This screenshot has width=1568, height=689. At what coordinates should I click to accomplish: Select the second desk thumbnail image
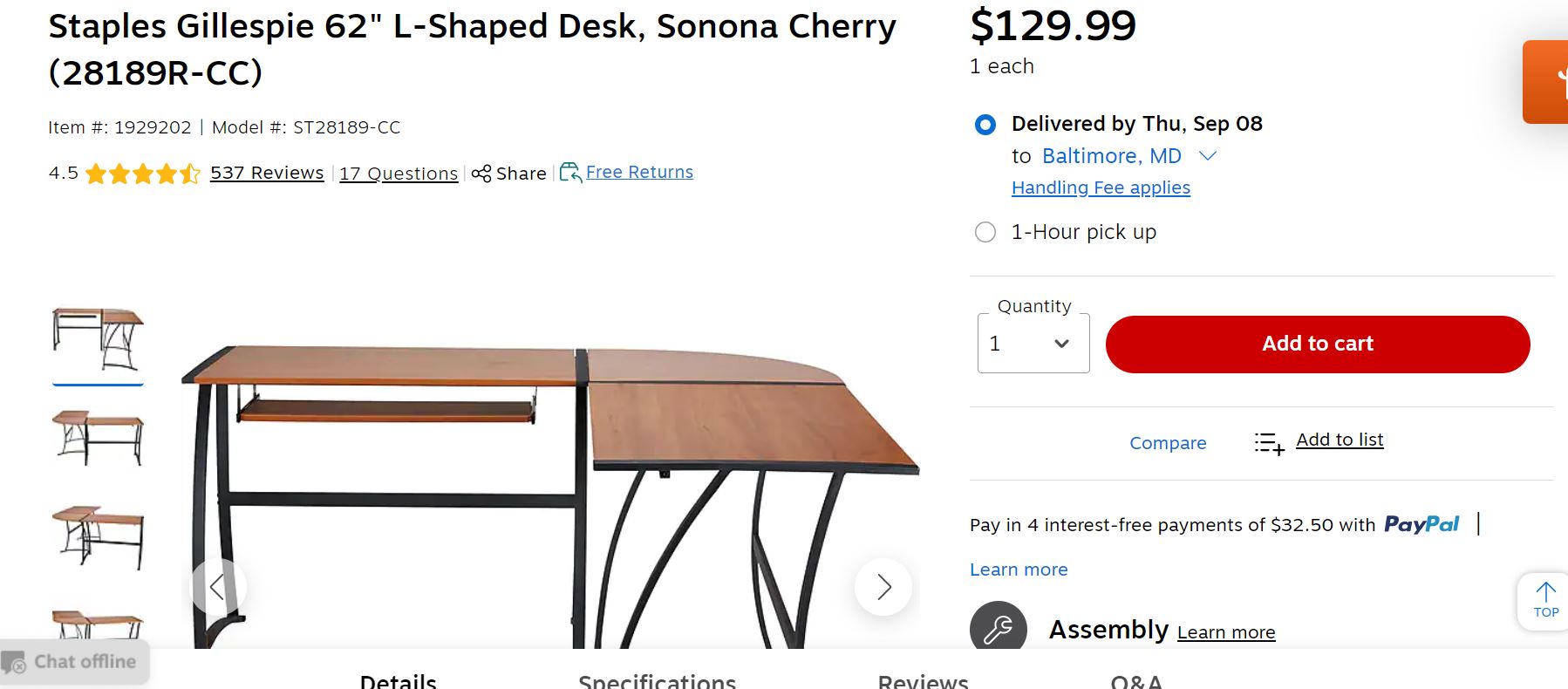coord(98,438)
